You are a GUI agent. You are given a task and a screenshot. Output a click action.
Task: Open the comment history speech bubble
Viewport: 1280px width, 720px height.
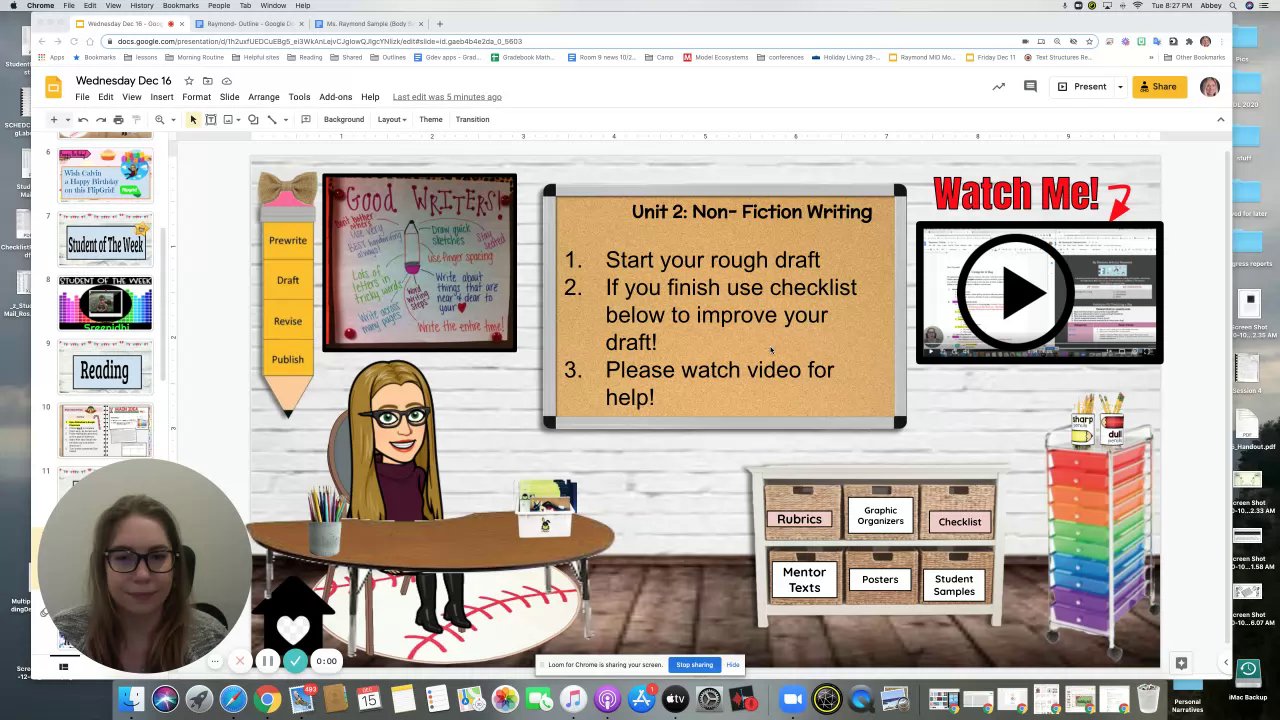(1030, 87)
